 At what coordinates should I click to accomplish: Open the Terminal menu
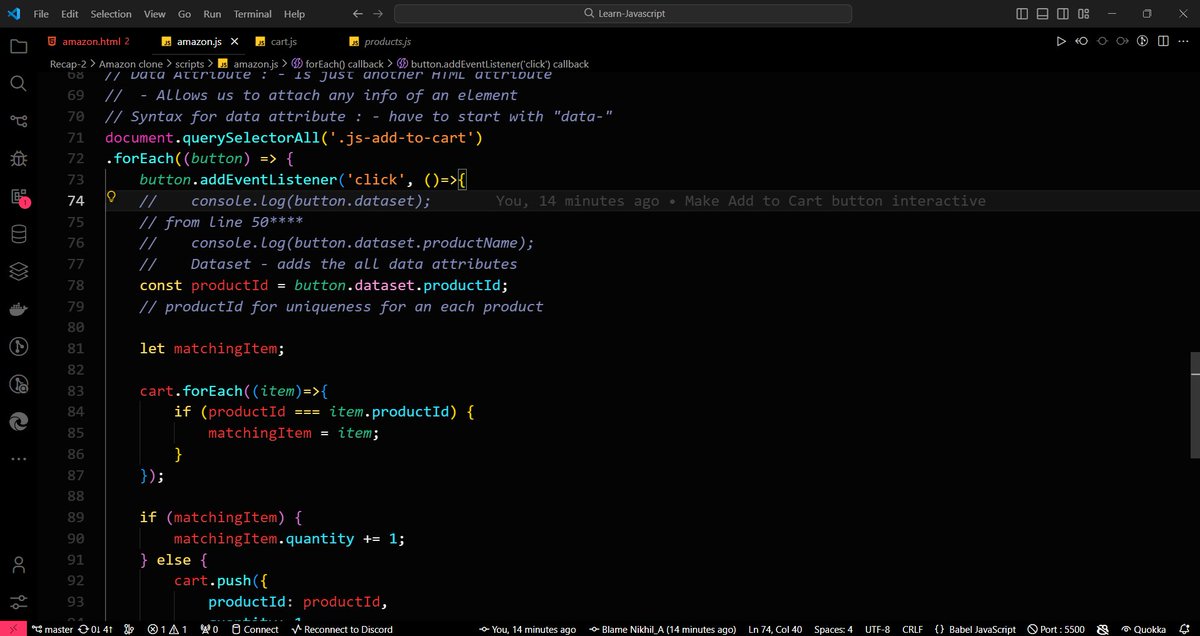coord(251,14)
